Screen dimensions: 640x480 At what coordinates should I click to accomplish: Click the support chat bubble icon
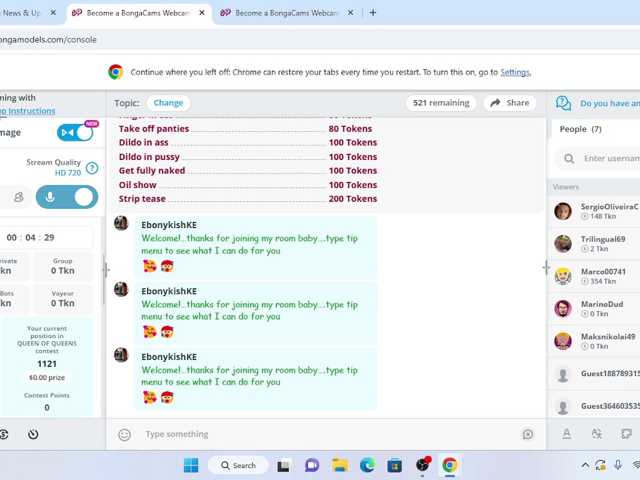(563, 103)
